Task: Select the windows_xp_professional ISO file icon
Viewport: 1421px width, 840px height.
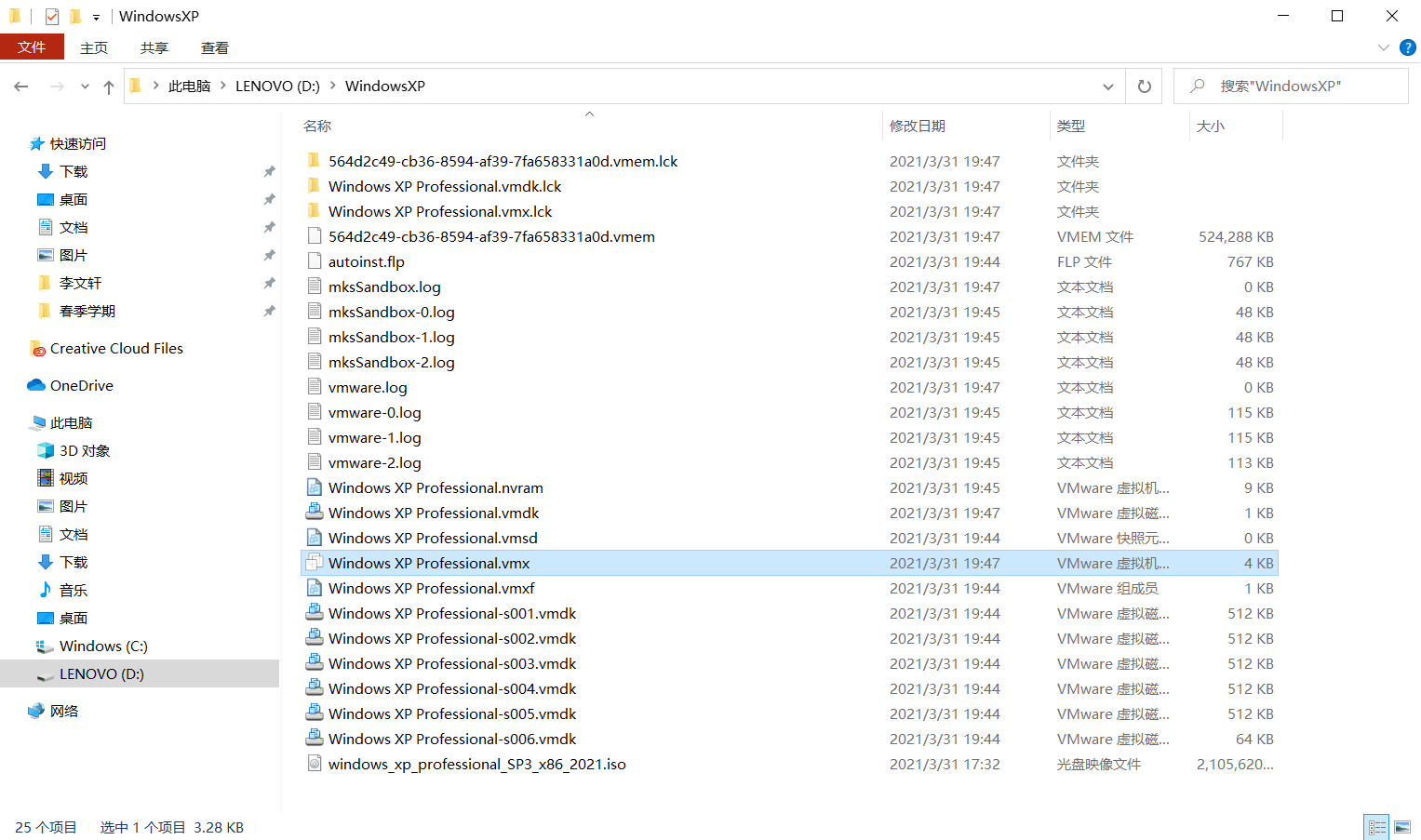Action: click(315, 764)
